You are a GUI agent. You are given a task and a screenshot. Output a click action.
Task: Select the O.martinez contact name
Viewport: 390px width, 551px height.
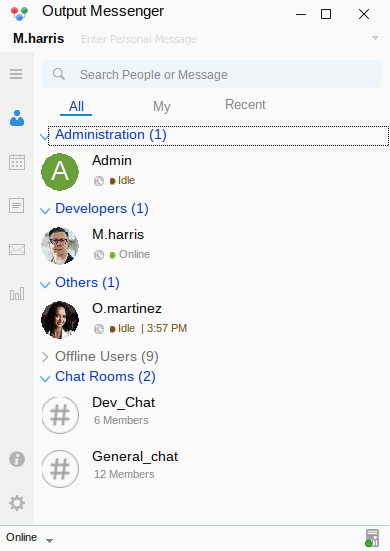point(127,309)
